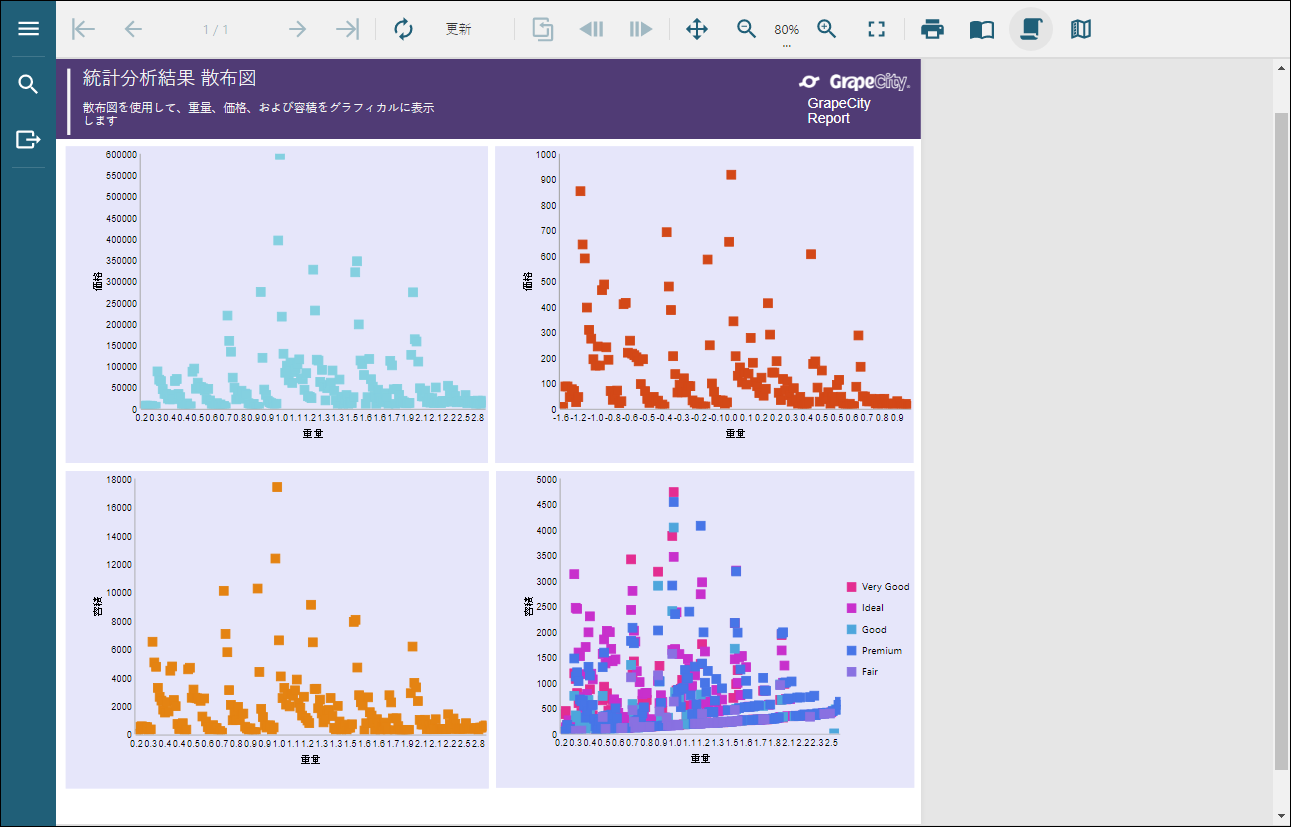Image resolution: width=1291 pixels, height=827 pixels.
Task: Click the history forward icon
Action: [641, 29]
